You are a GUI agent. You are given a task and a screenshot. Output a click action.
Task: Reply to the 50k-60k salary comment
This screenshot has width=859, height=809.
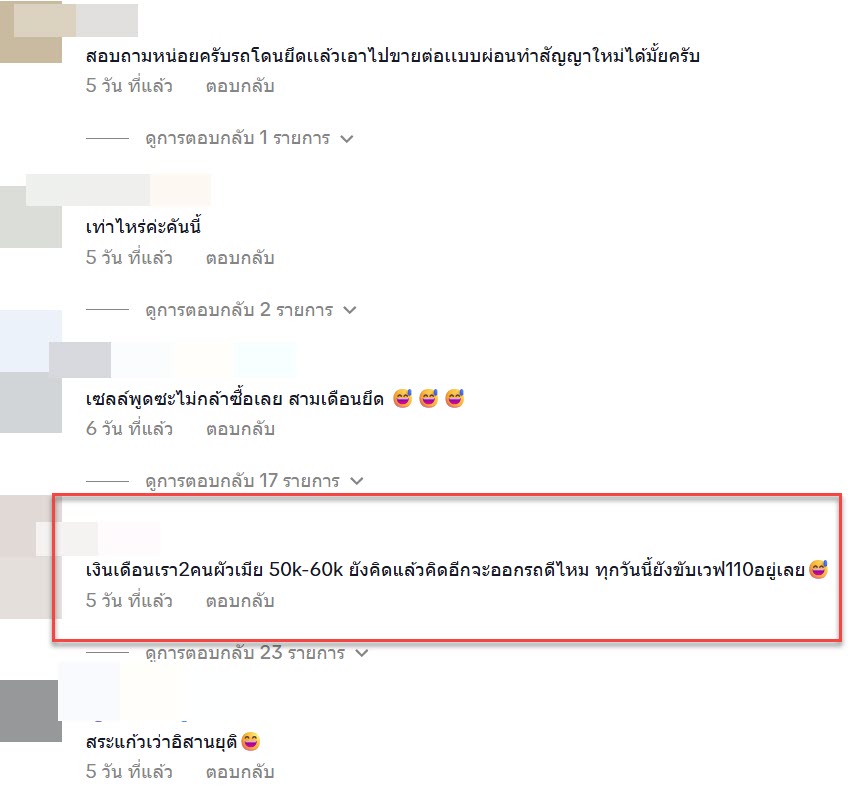(240, 601)
